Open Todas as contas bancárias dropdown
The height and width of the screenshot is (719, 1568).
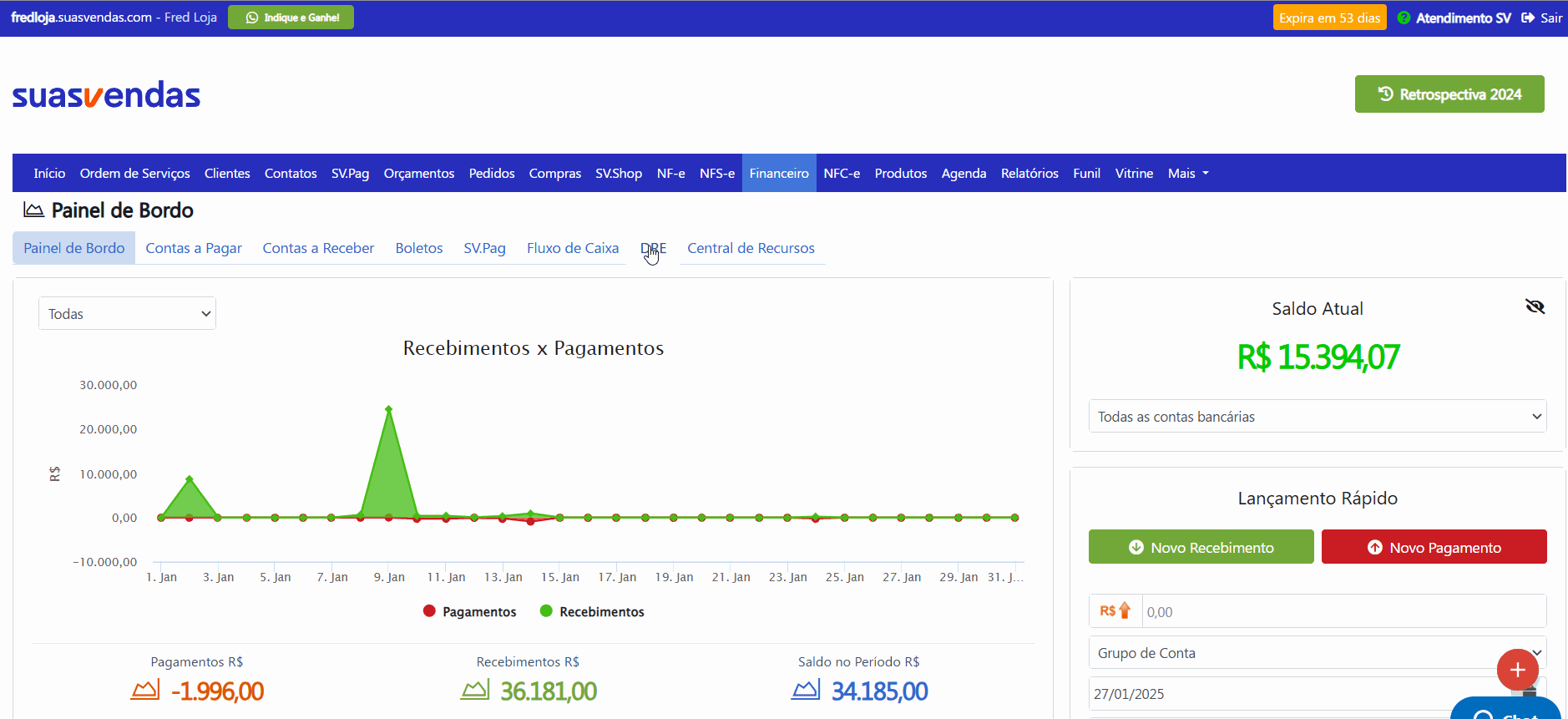click(1318, 416)
